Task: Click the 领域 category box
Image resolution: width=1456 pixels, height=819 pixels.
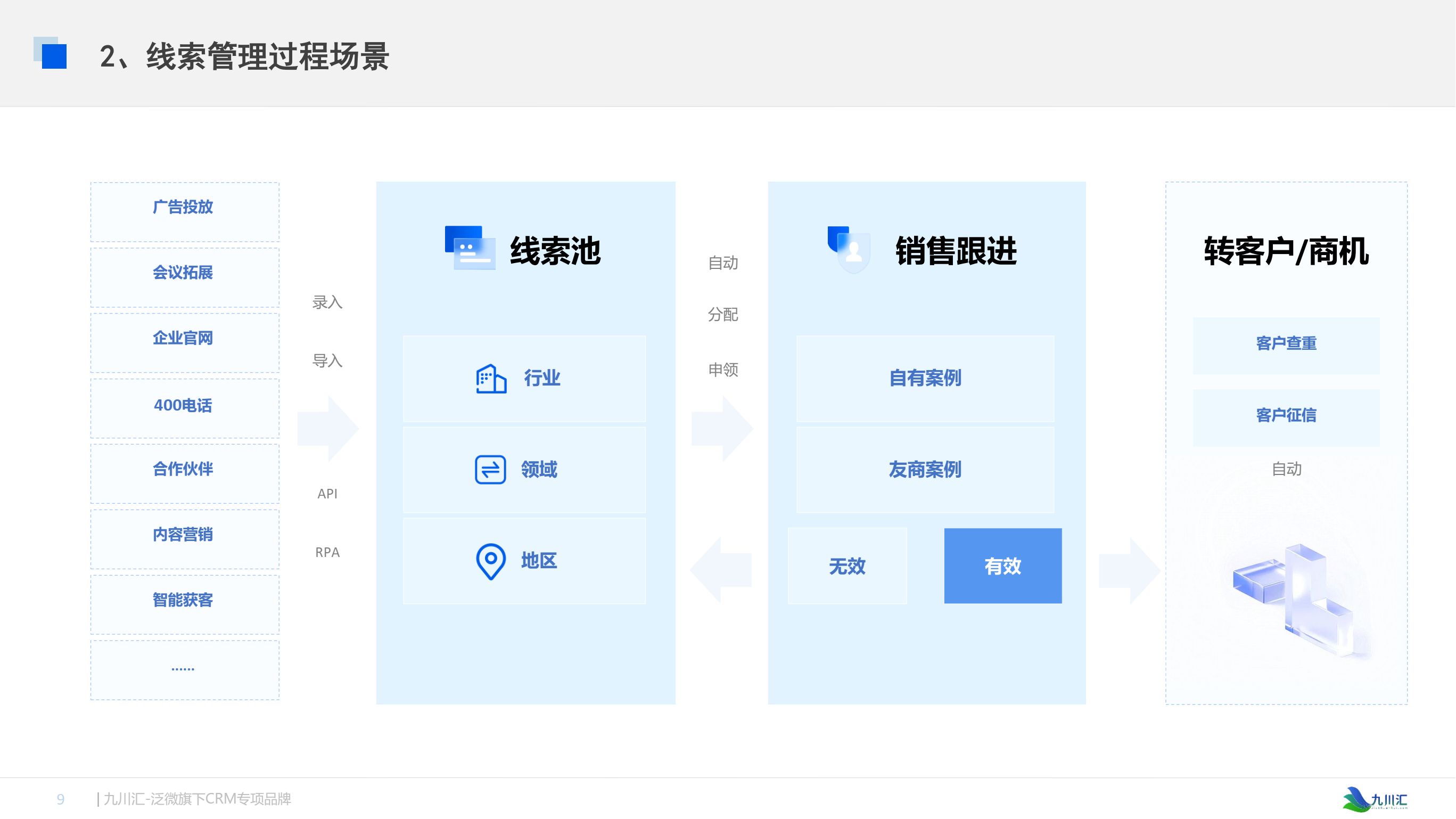Action: pyautogui.click(x=524, y=470)
